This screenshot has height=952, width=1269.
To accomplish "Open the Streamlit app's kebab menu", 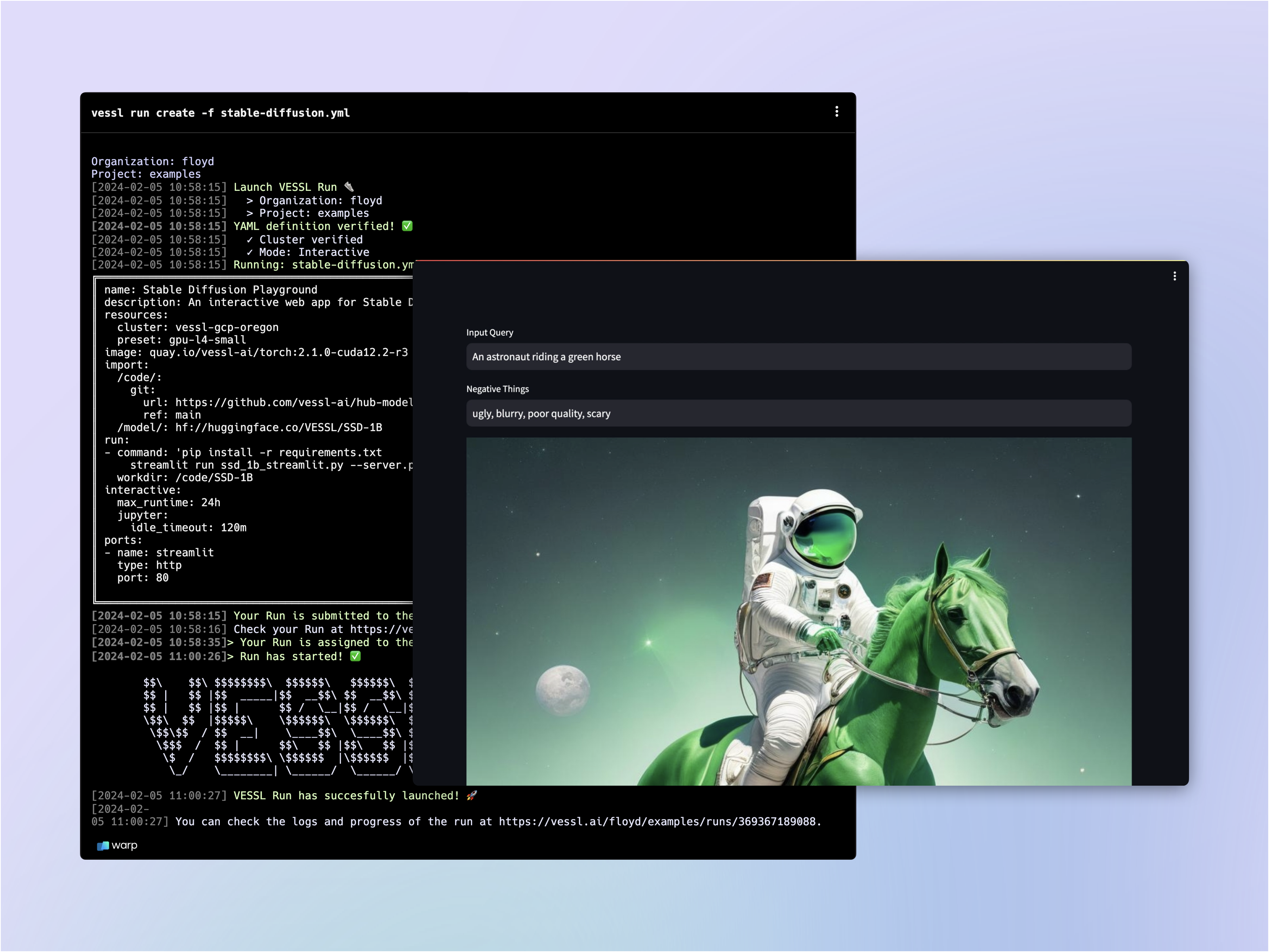I will click(x=1174, y=276).
